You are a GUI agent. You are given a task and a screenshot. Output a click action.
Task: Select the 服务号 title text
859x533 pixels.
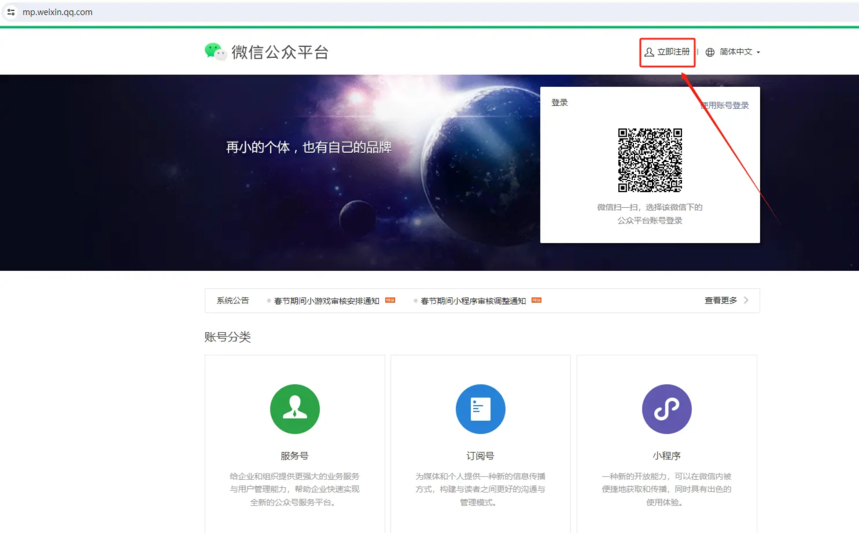click(294, 456)
